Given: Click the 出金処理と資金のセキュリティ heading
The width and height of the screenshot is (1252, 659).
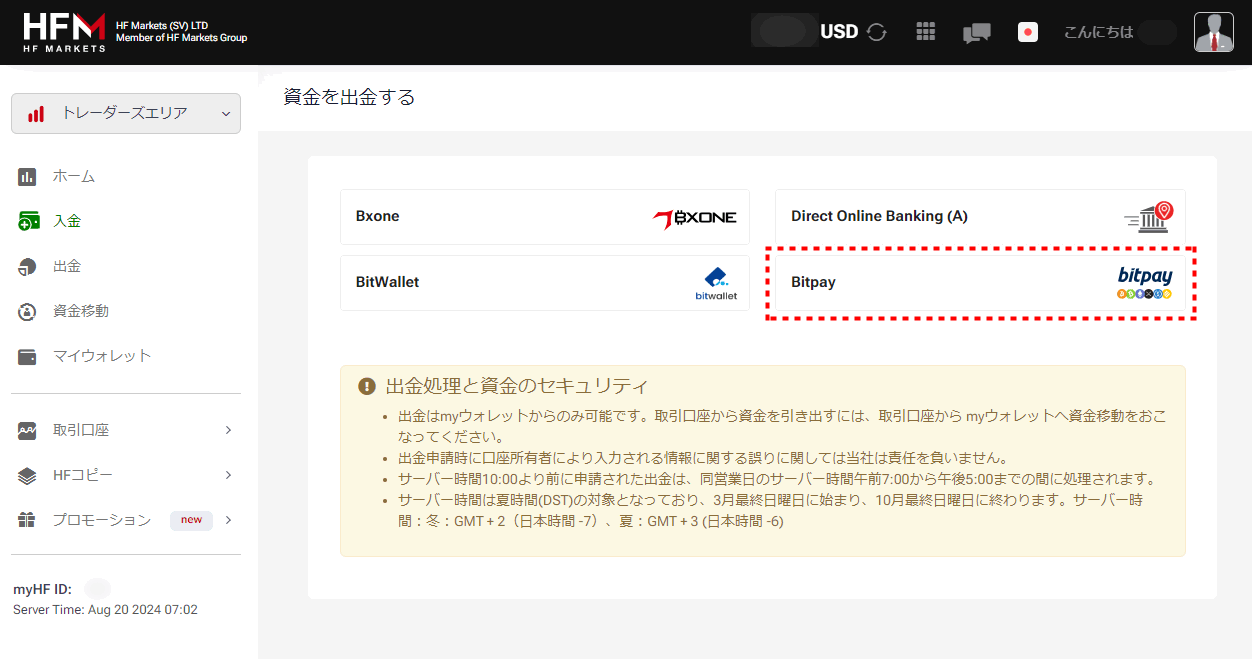Looking at the screenshot, I should pyautogui.click(x=517, y=386).
